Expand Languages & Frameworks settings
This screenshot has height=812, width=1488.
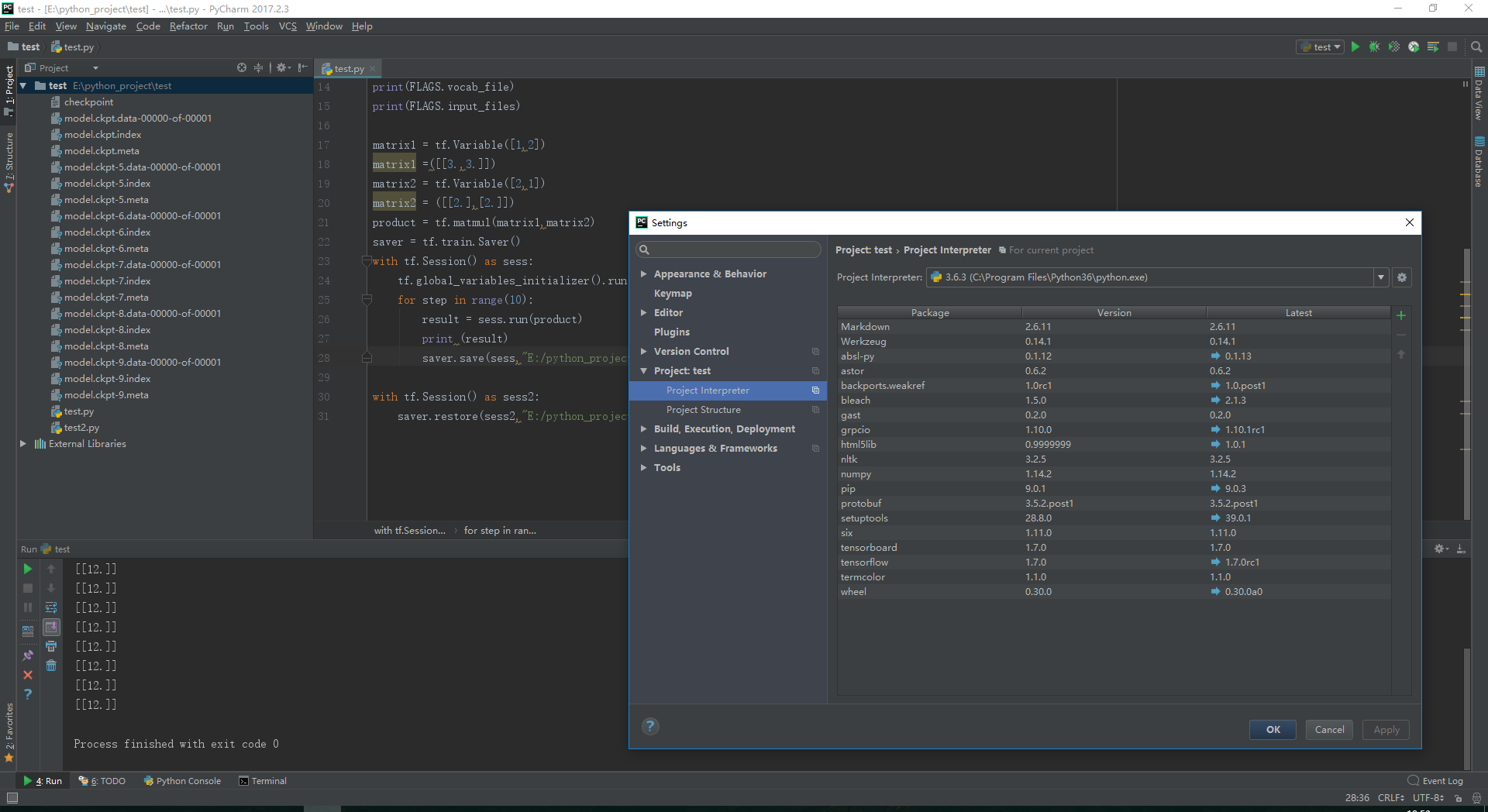(x=643, y=448)
